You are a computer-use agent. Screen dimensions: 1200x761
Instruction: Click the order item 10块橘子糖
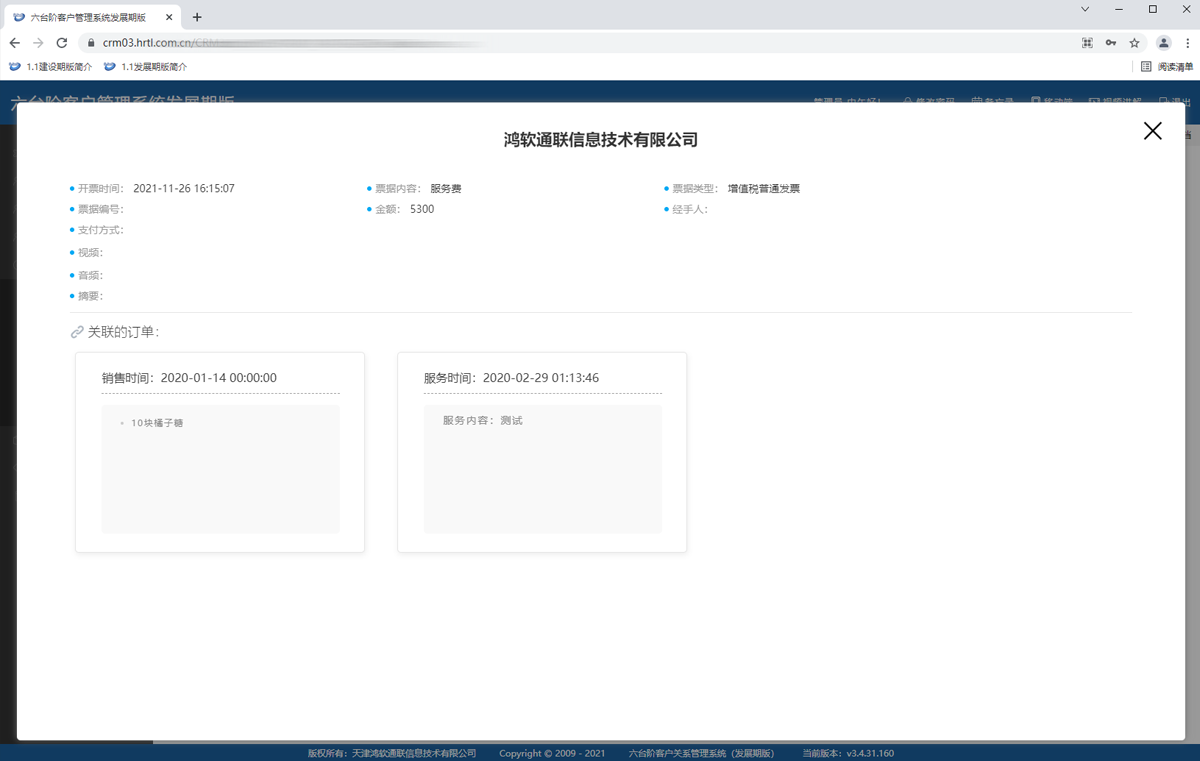(x=157, y=423)
